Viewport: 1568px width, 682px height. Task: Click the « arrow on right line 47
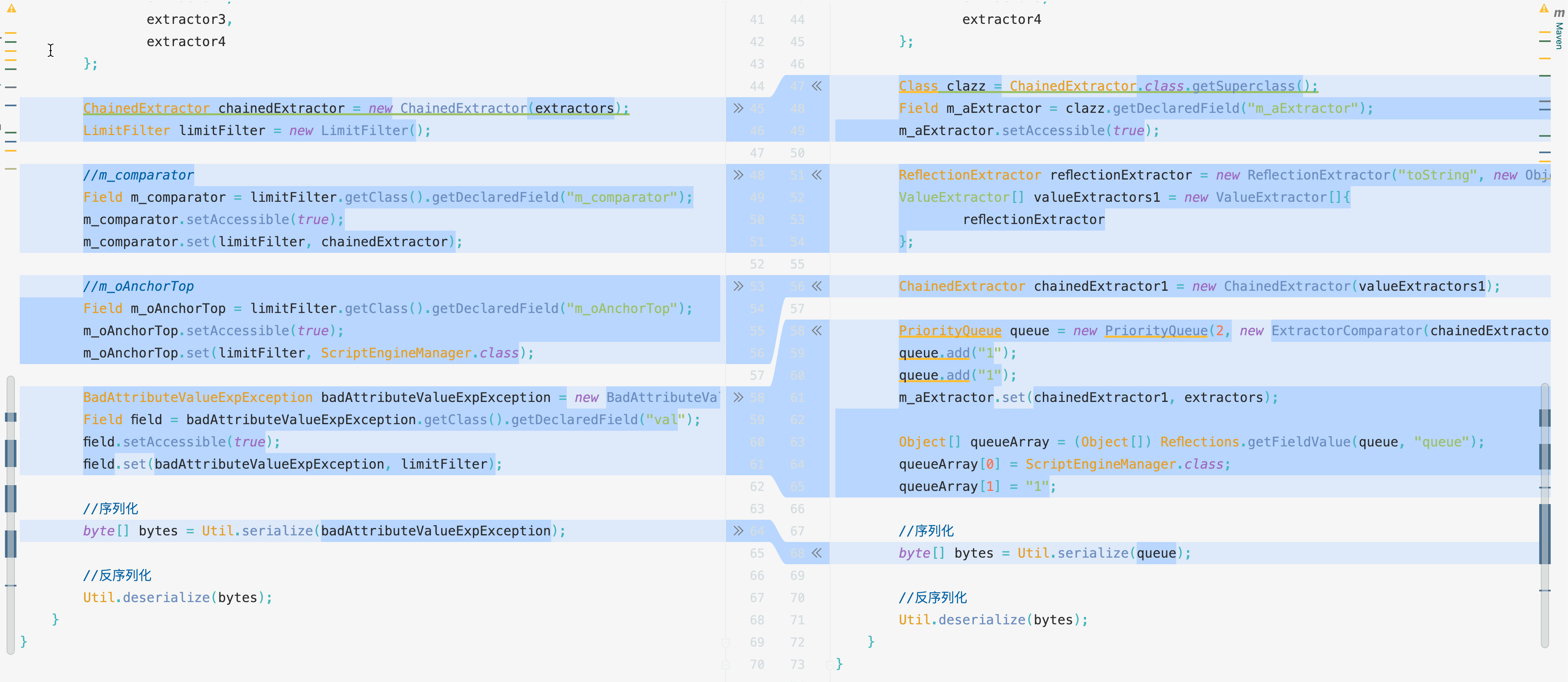coord(817,86)
